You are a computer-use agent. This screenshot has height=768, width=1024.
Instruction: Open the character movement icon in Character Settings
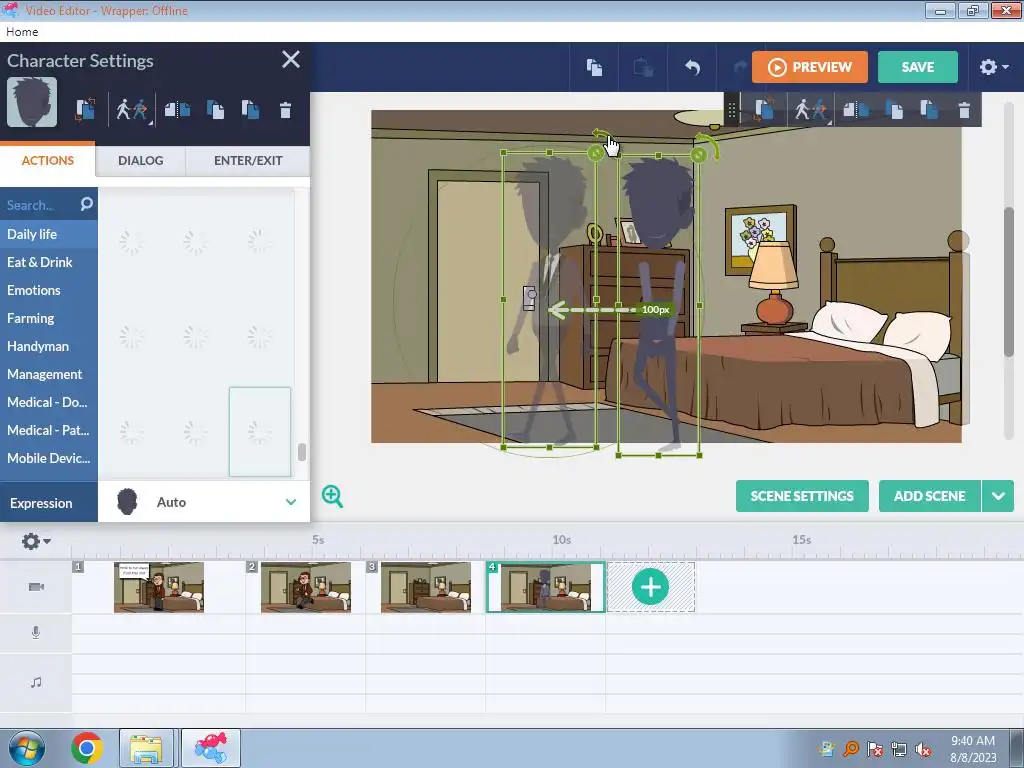(x=132, y=109)
